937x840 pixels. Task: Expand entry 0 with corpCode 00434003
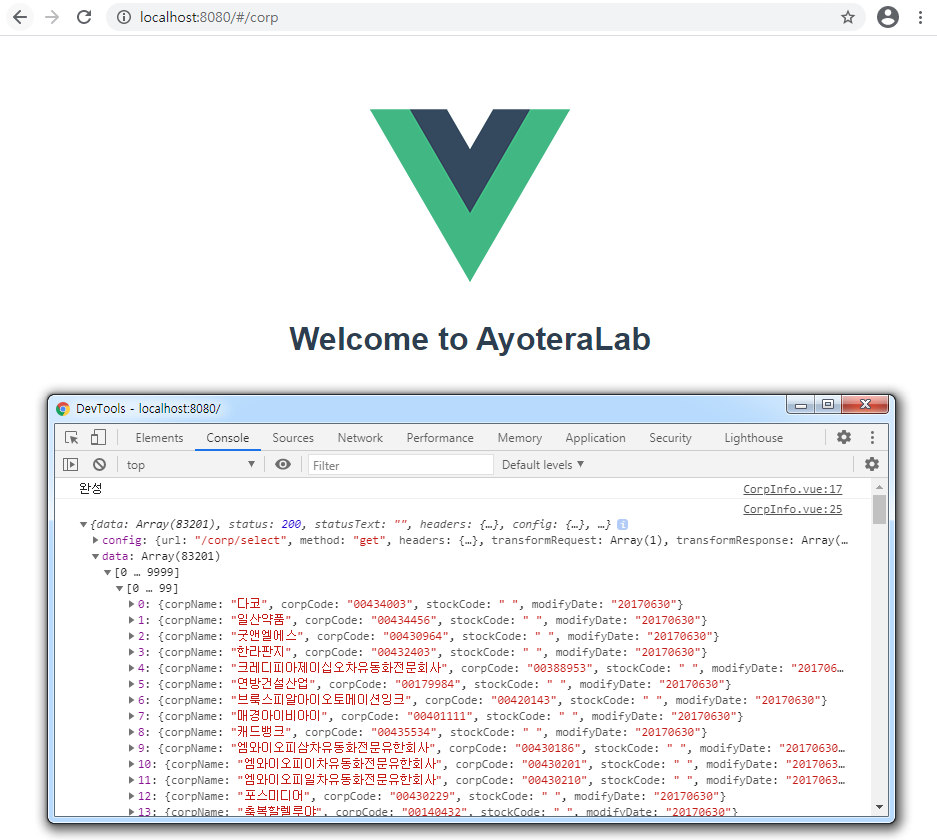[131, 604]
